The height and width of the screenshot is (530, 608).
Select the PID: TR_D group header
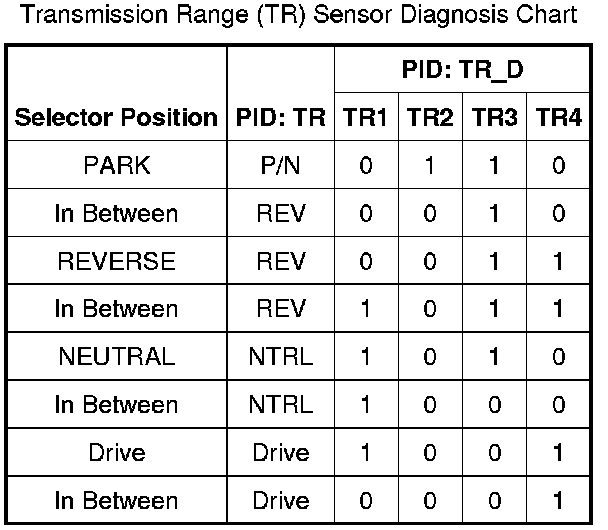(x=463, y=70)
